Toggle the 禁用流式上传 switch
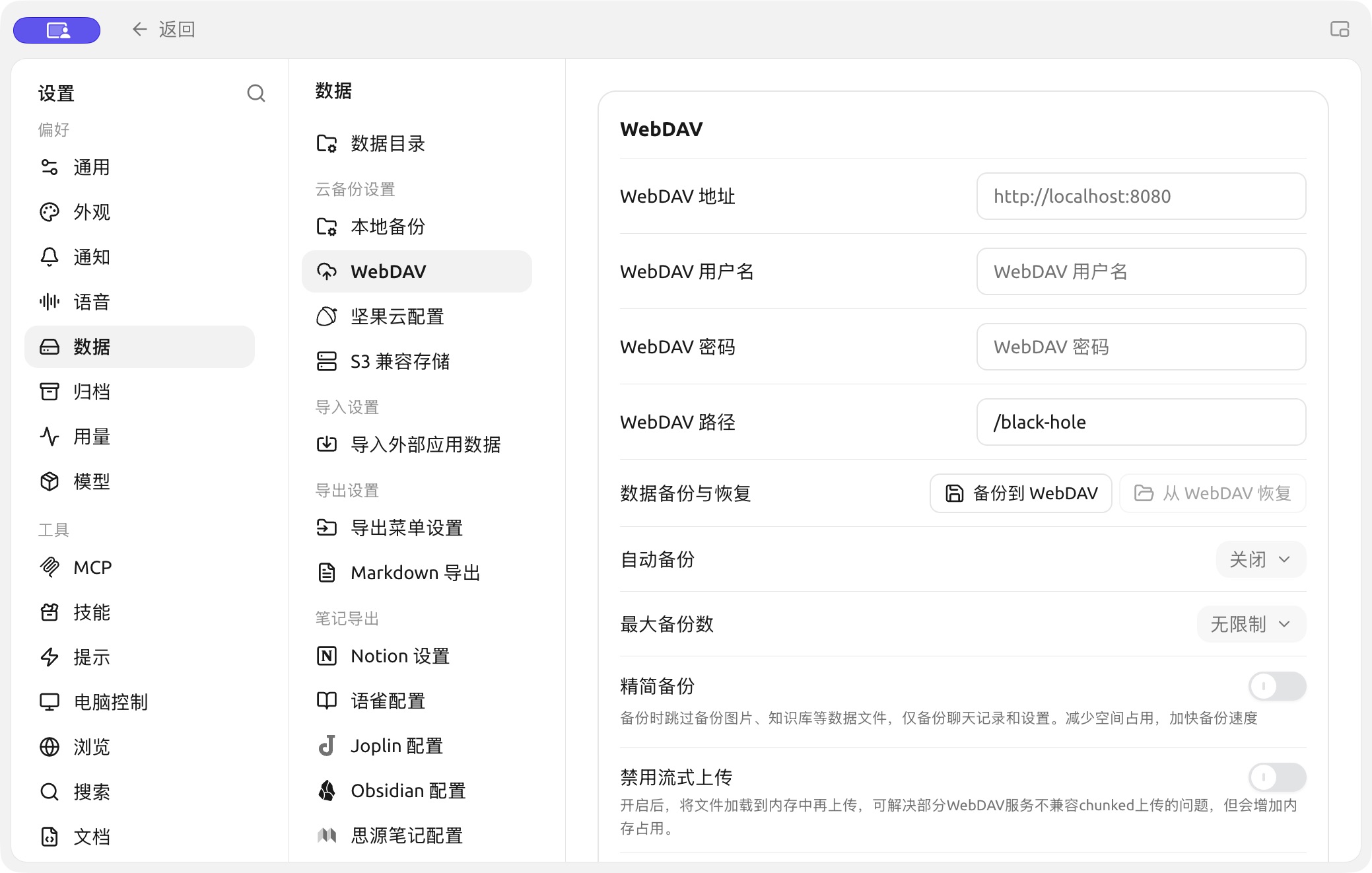The image size is (1372, 873). (x=1277, y=777)
